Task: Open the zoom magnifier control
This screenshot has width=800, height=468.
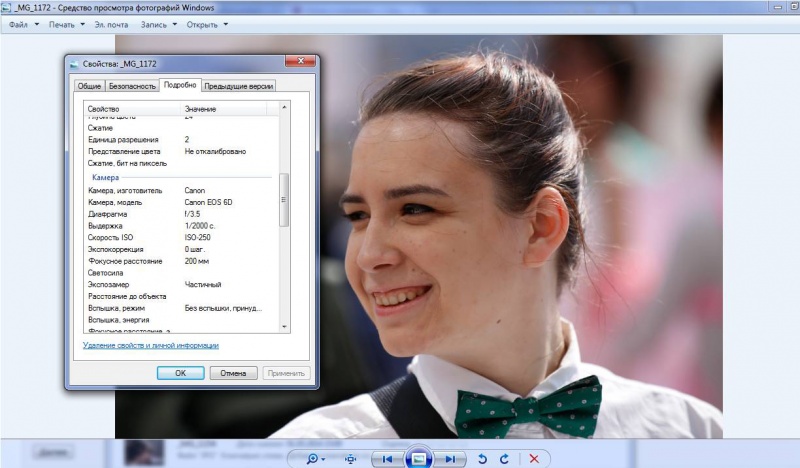Action: pyautogui.click(x=315, y=459)
